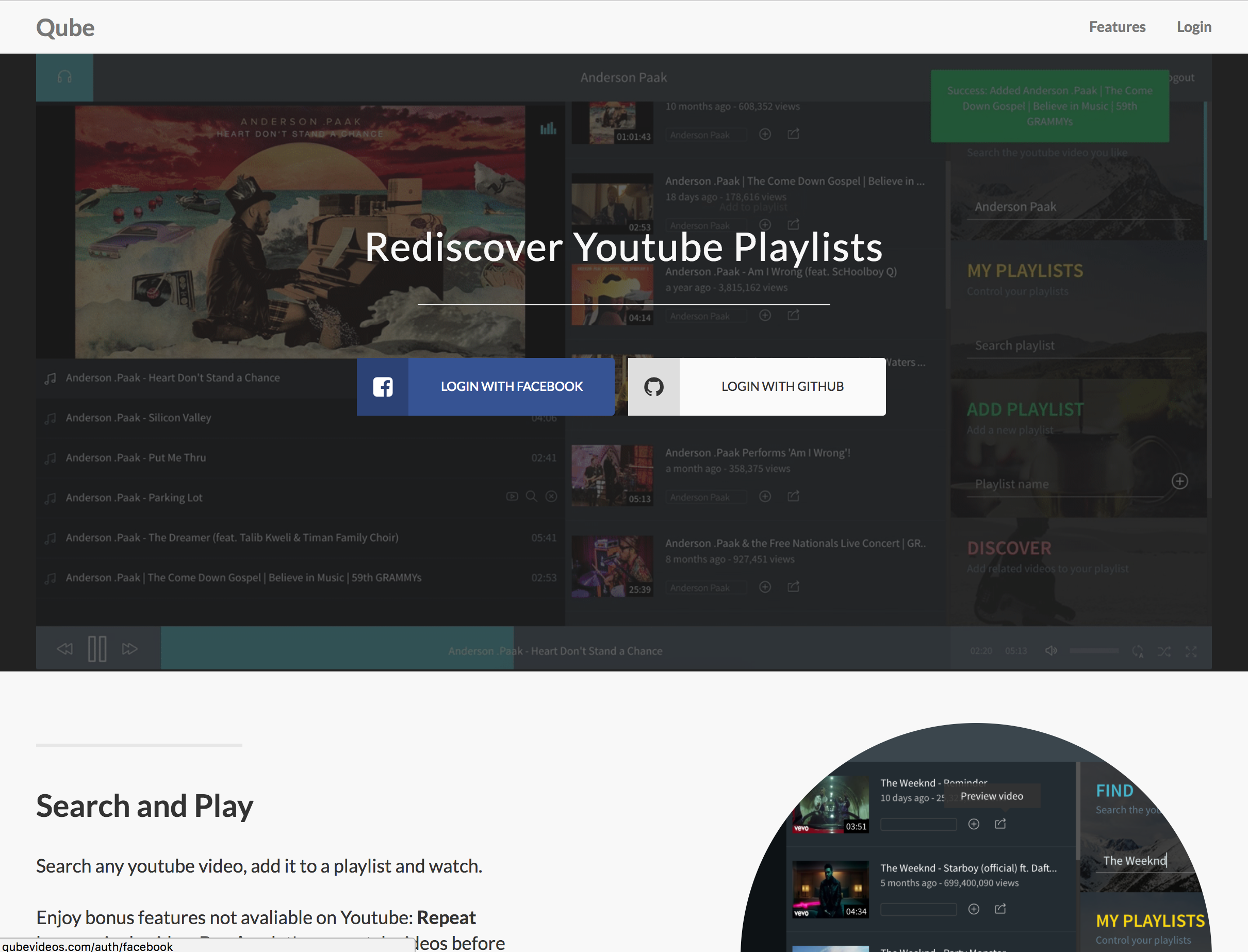This screenshot has width=1248, height=952.
Task: Click LOGIN WITH FACEBOOK button
Action: tap(511, 386)
